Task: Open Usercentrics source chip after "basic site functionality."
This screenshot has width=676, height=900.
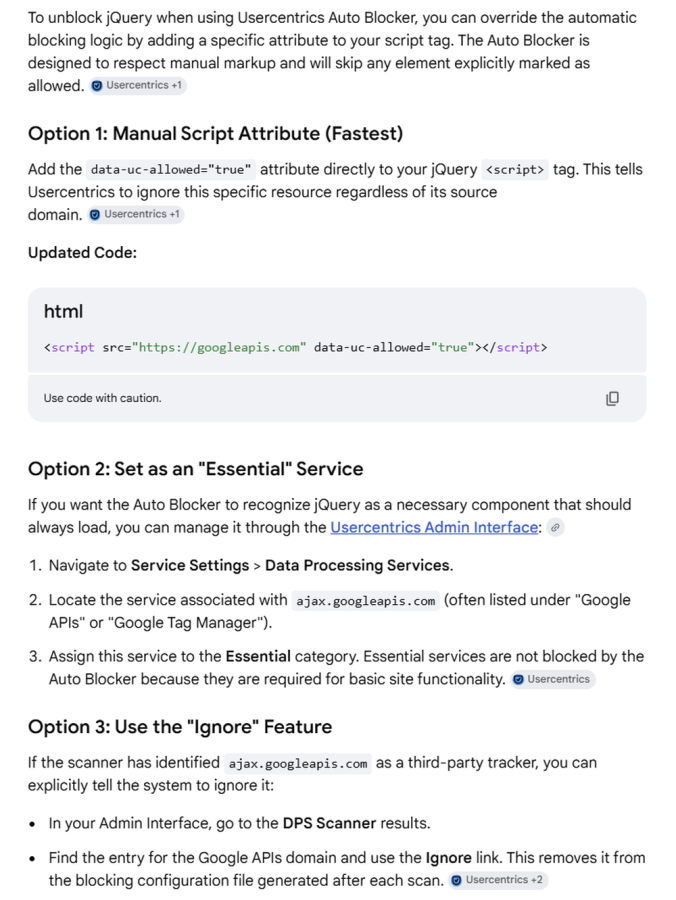Action: tap(553, 679)
